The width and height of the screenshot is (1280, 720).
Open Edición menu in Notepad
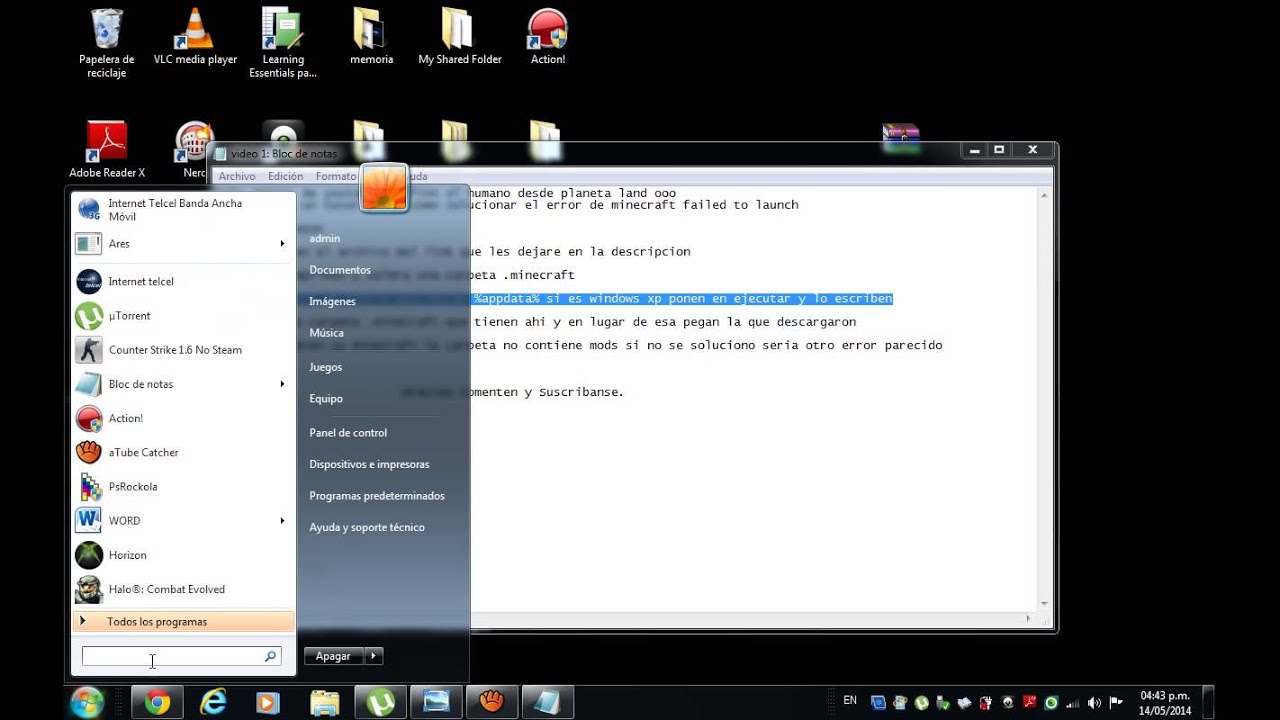285,176
